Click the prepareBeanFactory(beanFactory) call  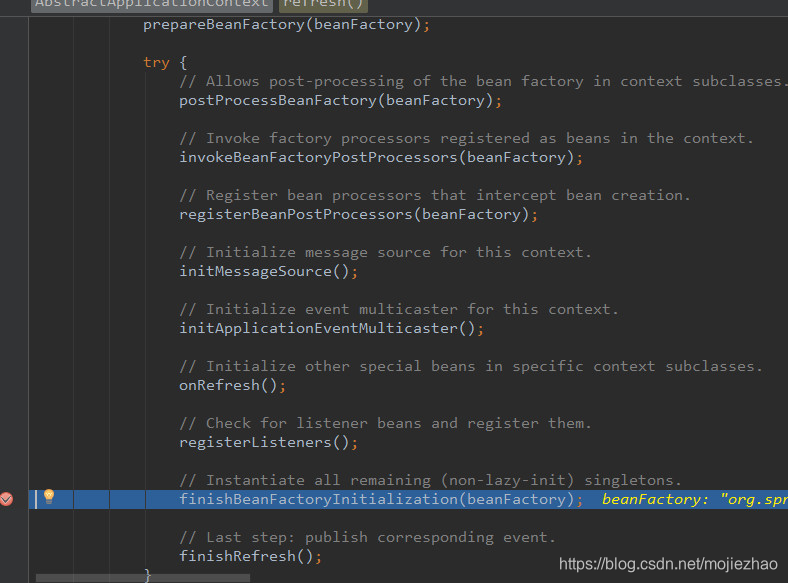click(x=286, y=25)
